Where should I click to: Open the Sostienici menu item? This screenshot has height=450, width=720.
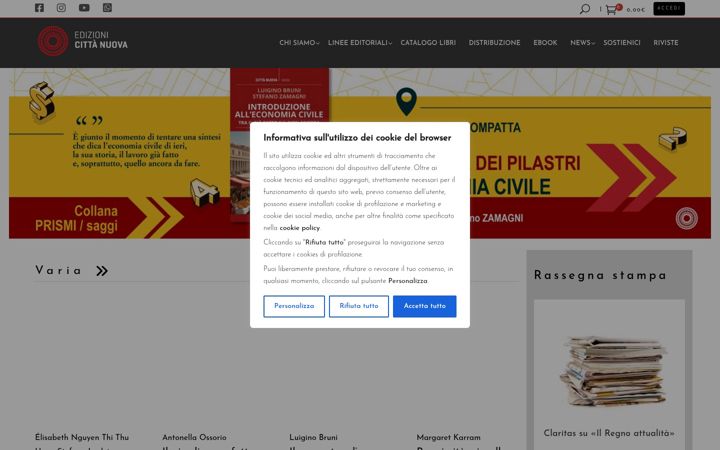point(622,43)
